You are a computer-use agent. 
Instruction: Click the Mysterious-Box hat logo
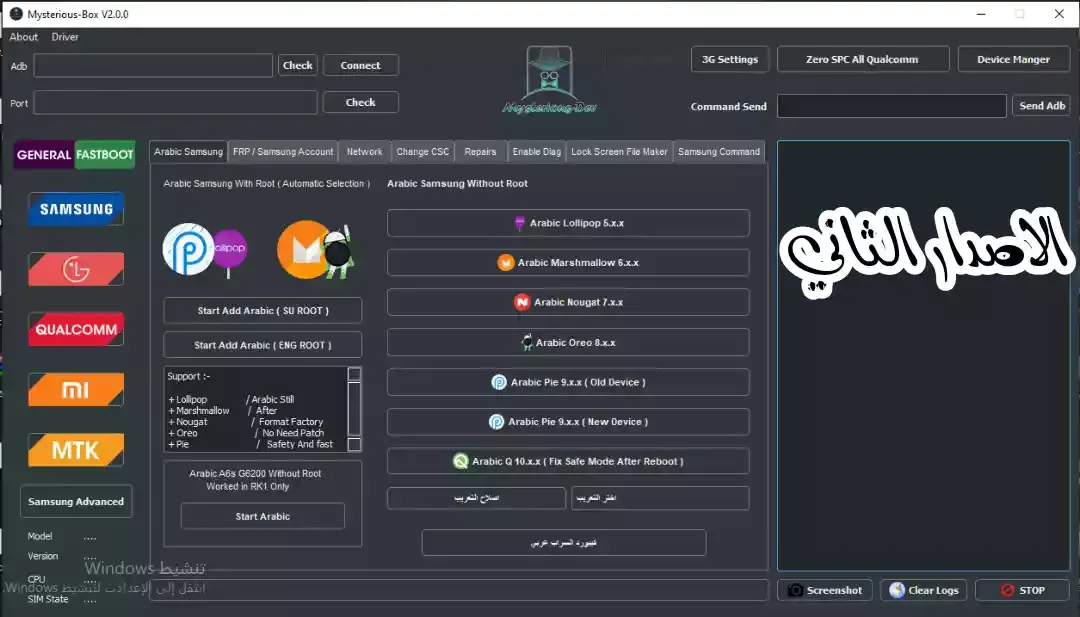(x=549, y=79)
